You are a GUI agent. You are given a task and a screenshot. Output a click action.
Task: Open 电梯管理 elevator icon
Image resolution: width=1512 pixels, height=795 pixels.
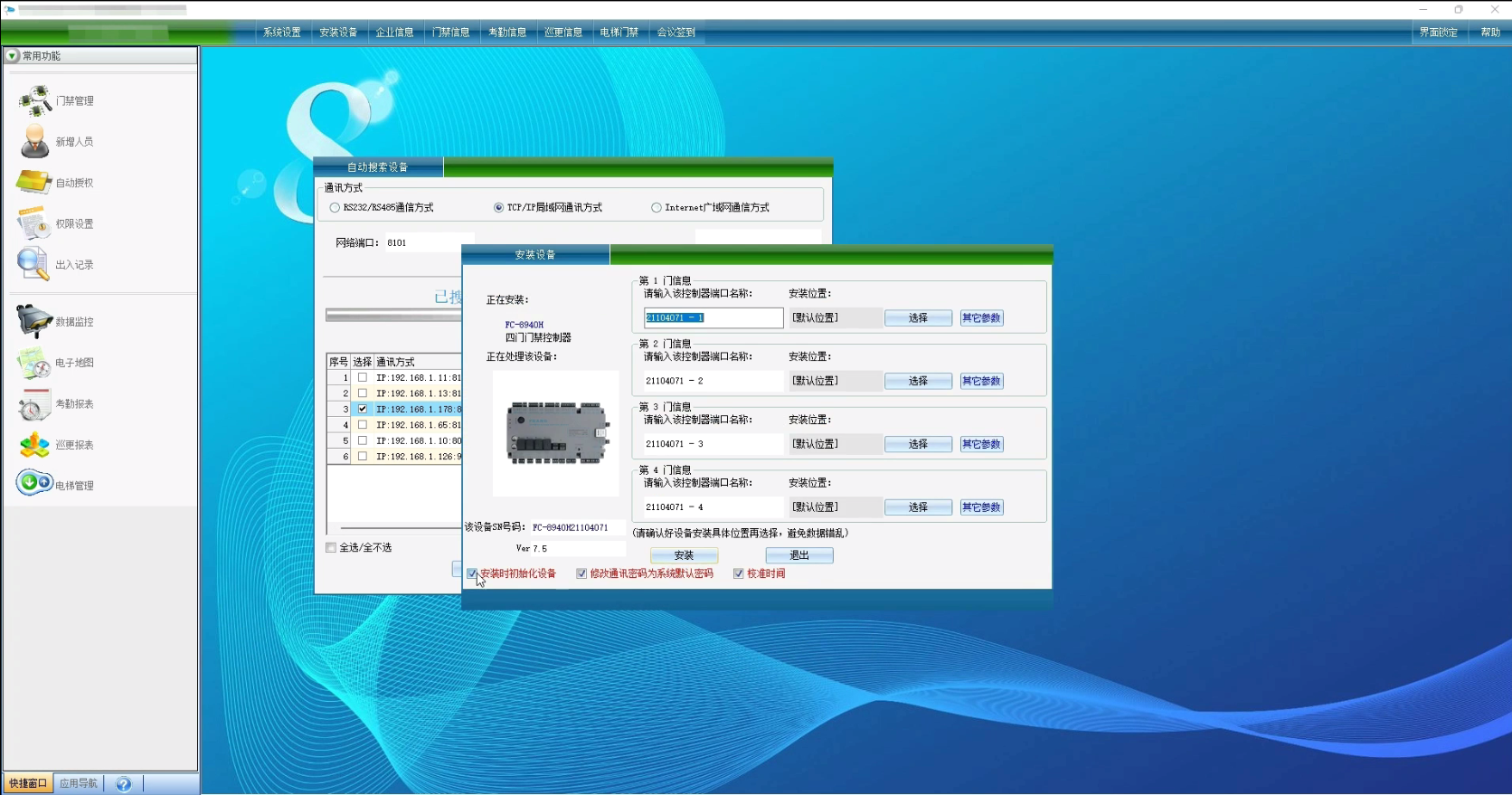click(x=34, y=483)
